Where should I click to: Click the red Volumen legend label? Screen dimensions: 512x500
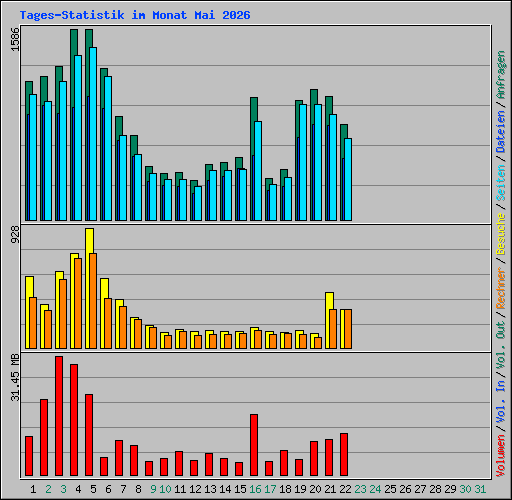(501, 455)
